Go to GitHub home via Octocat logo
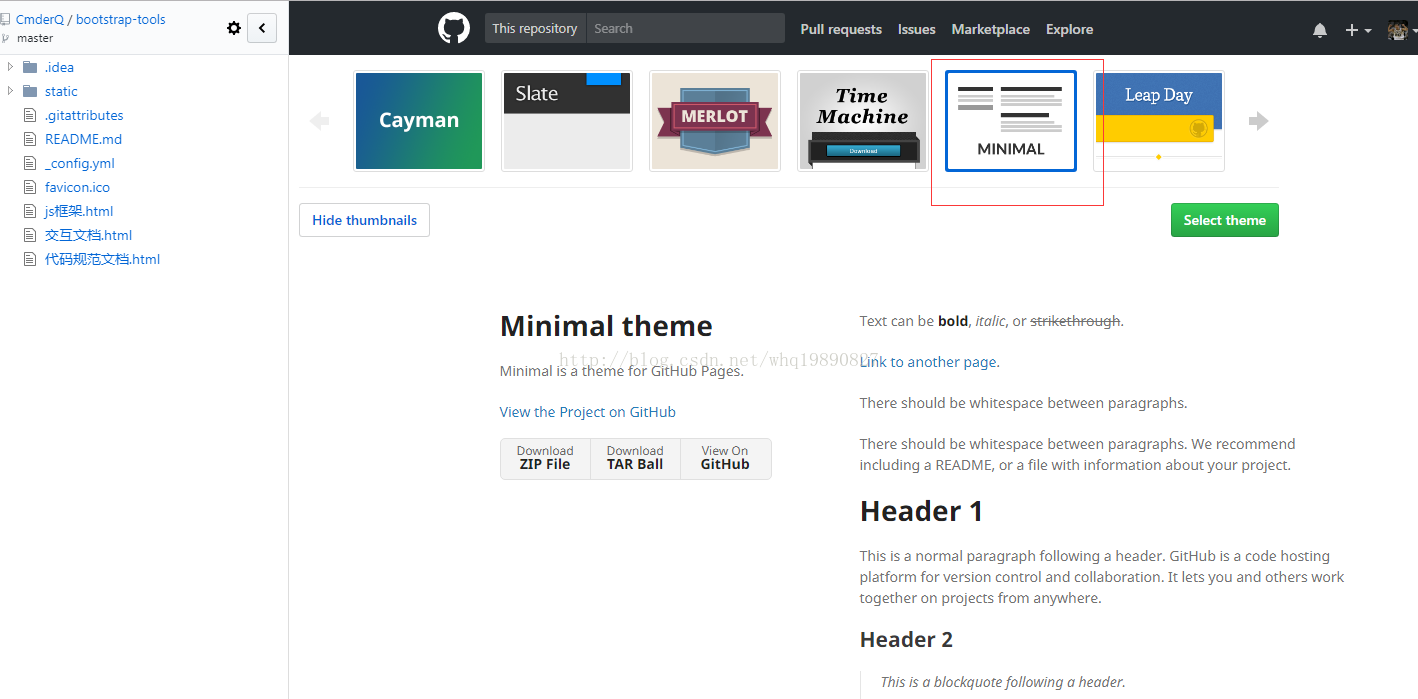The width and height of the screenshot is (1418, 699). pos(454,28)
